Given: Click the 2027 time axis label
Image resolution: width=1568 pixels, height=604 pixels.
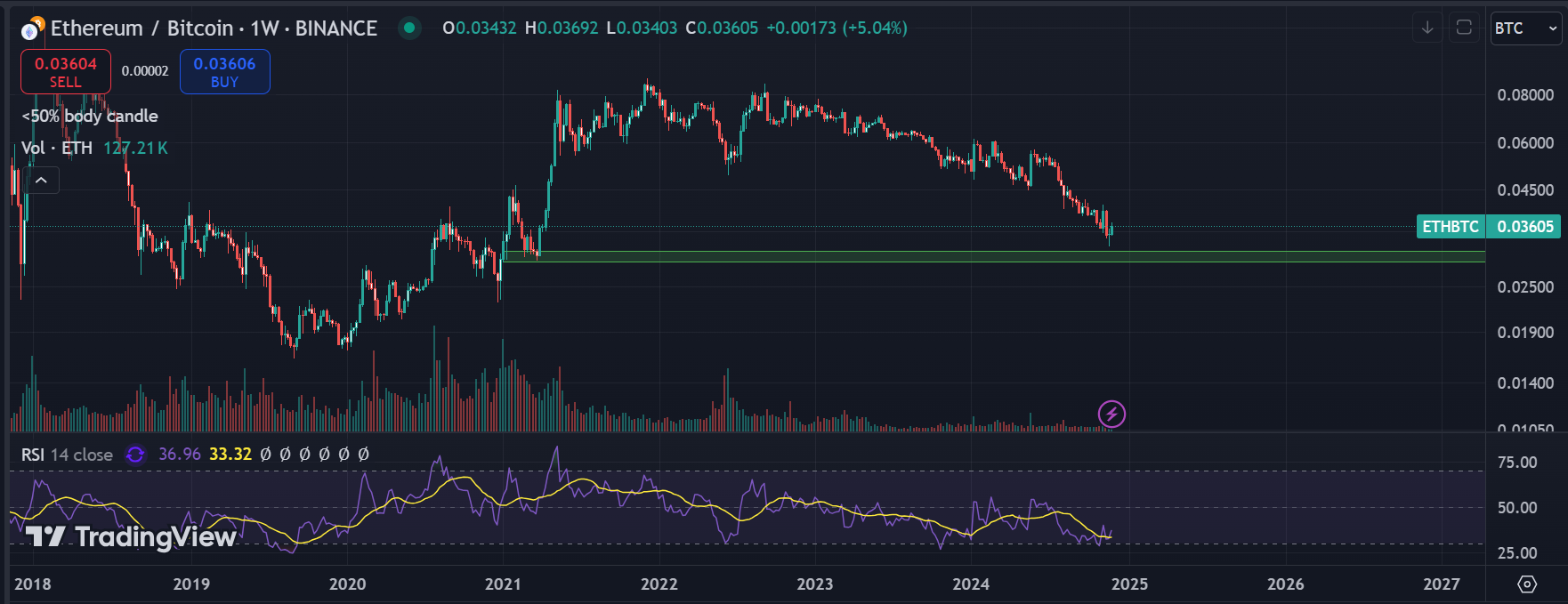Looking at the screenshot, I should click(1442, 584).
